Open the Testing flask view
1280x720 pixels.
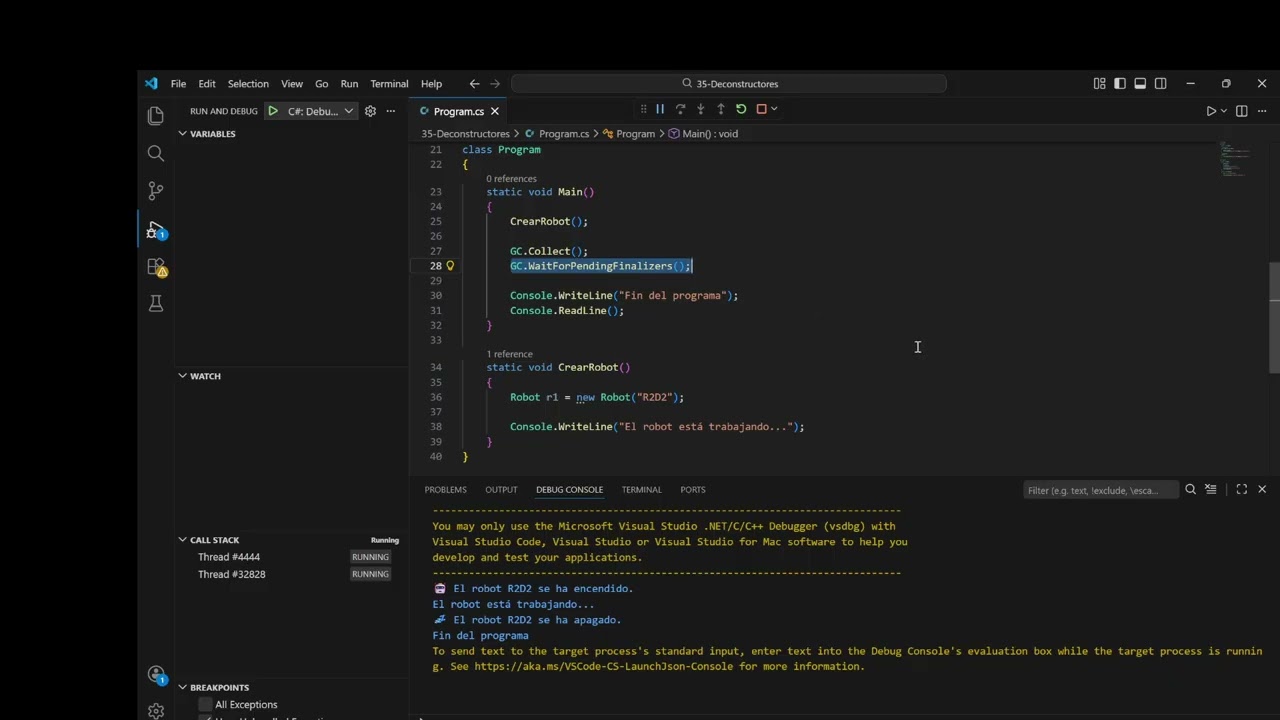tap(155, 303)
